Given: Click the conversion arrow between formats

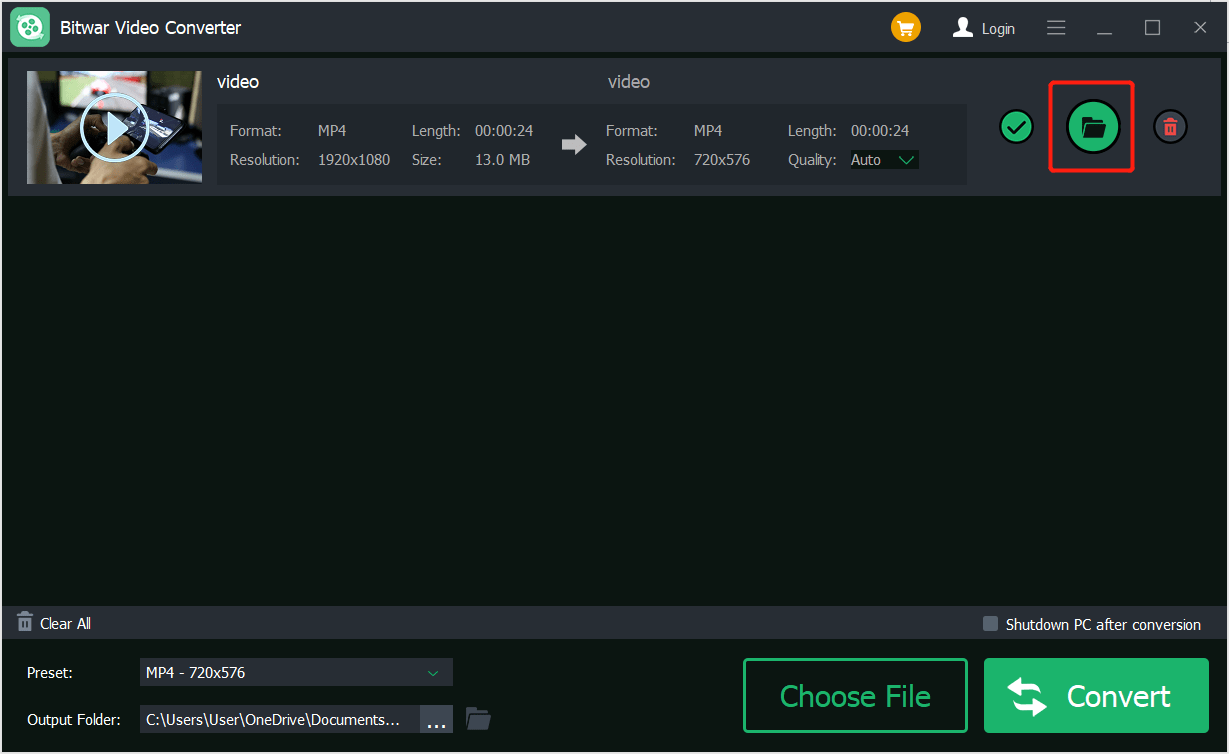Looking at the screenshot, I should pyautogui.click(x=574, y=145).
